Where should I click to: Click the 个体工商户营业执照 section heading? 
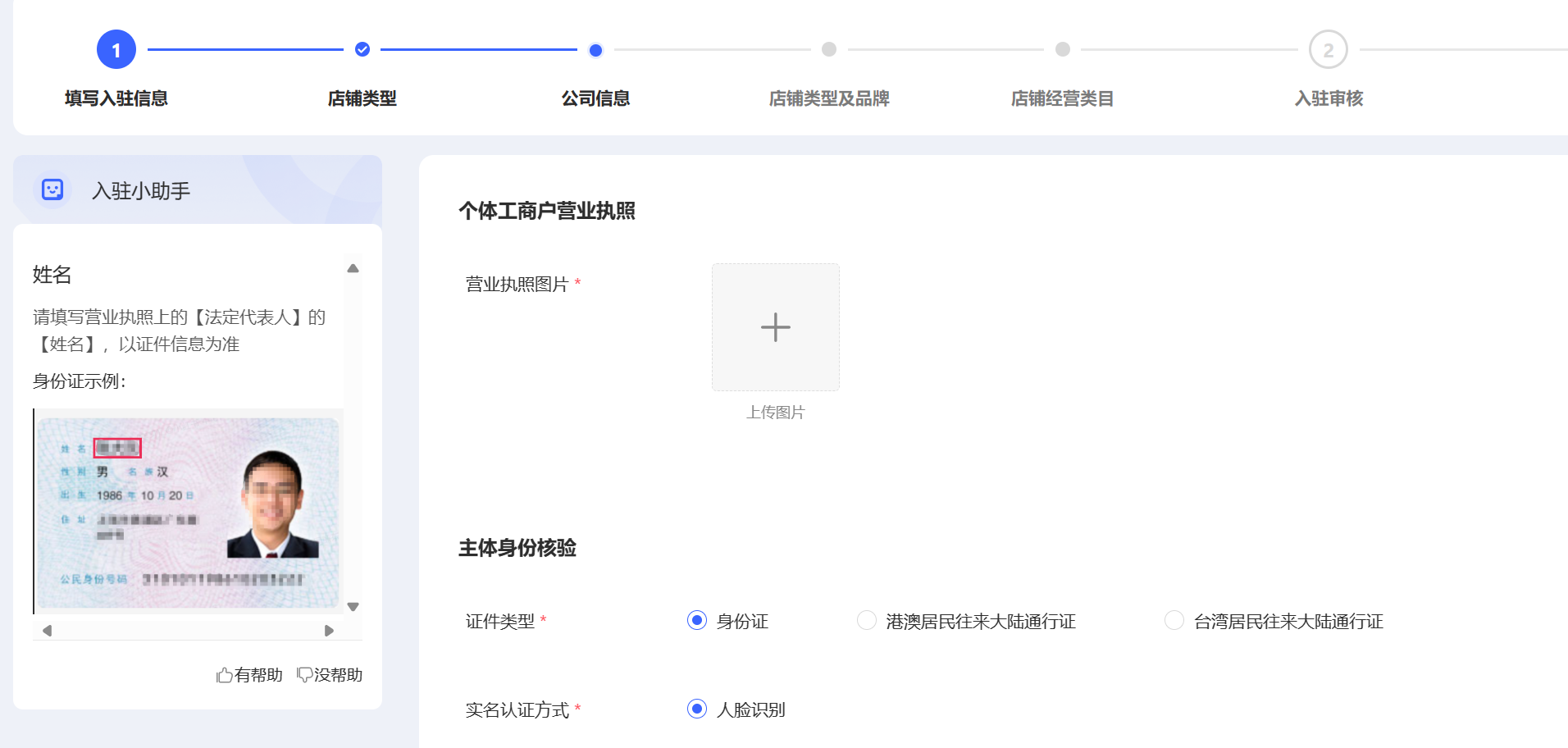point(547,211)
